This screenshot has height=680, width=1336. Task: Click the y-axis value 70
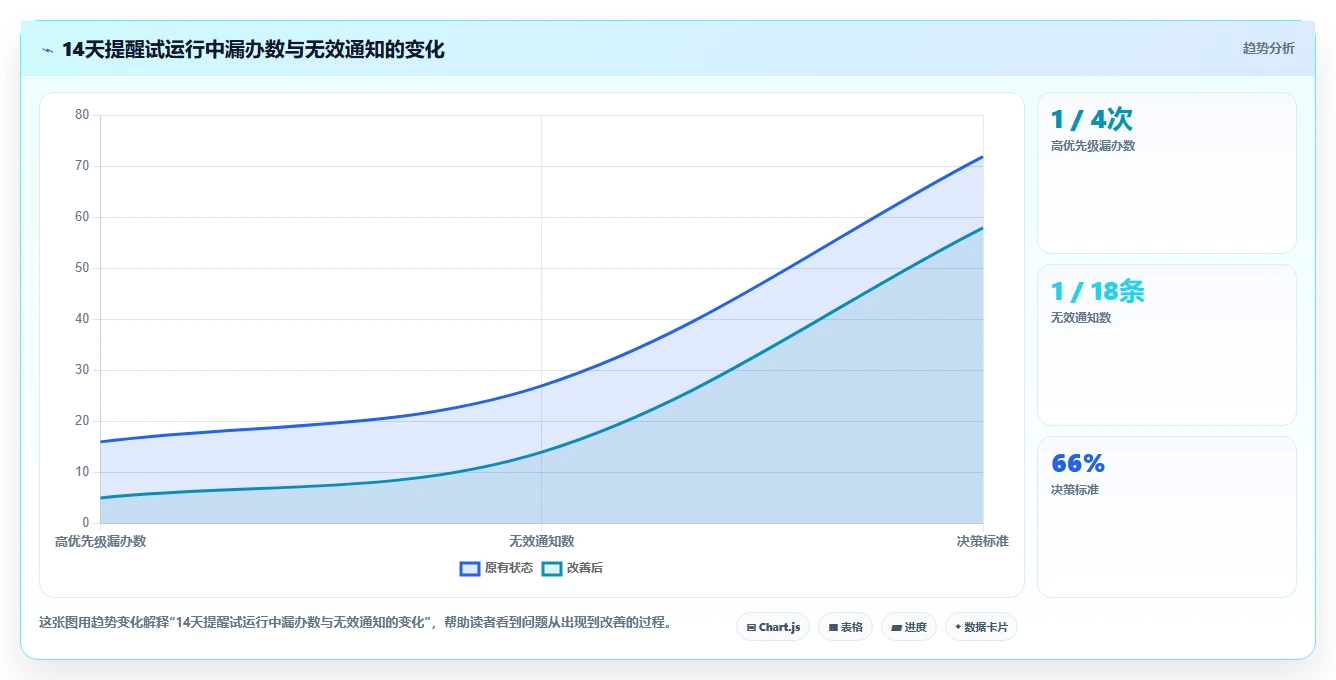(82, 166)
